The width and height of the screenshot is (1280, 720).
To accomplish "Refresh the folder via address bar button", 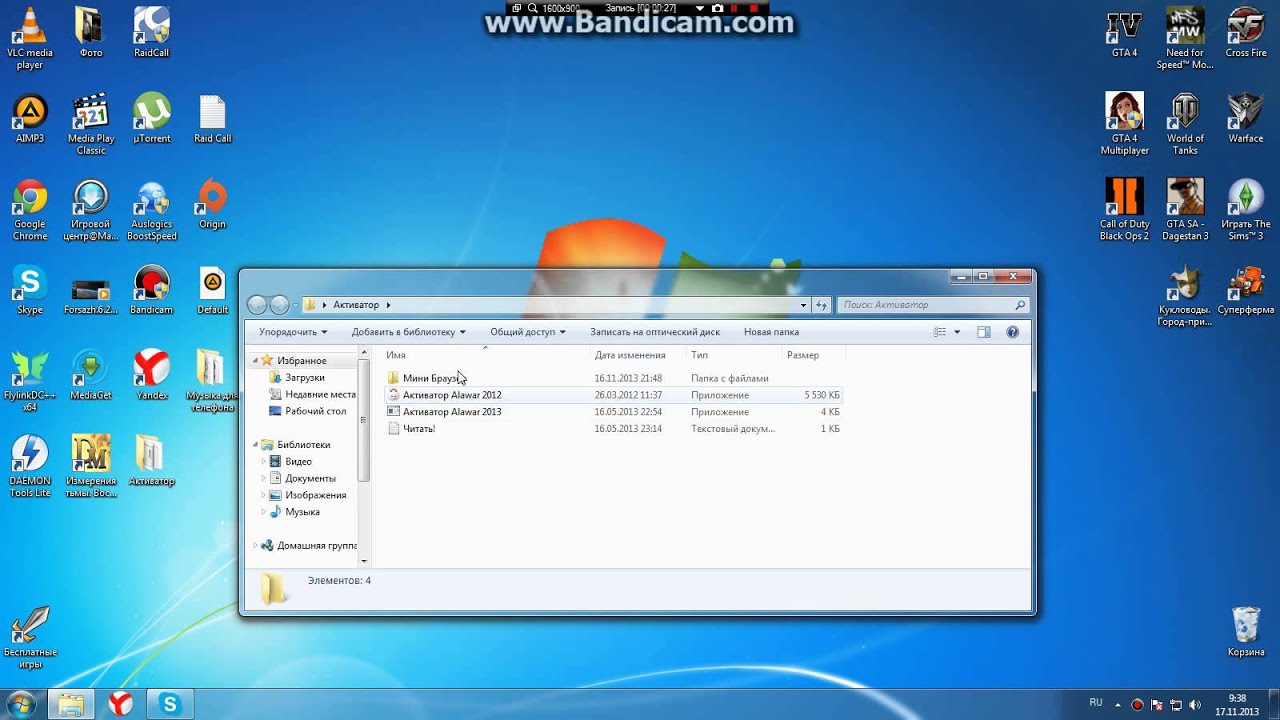I will click(822, 305).
